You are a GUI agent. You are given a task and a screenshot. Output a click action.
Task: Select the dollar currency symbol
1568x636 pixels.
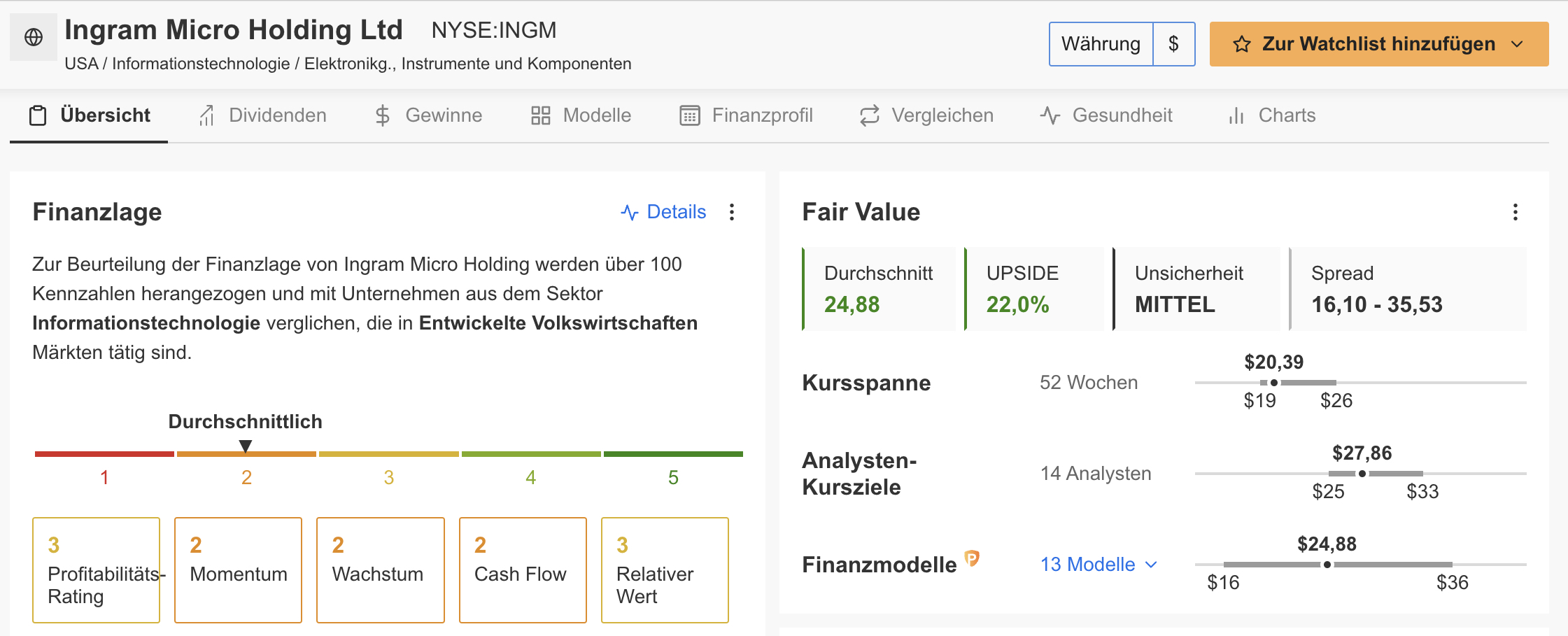(x=1173, y=44)
